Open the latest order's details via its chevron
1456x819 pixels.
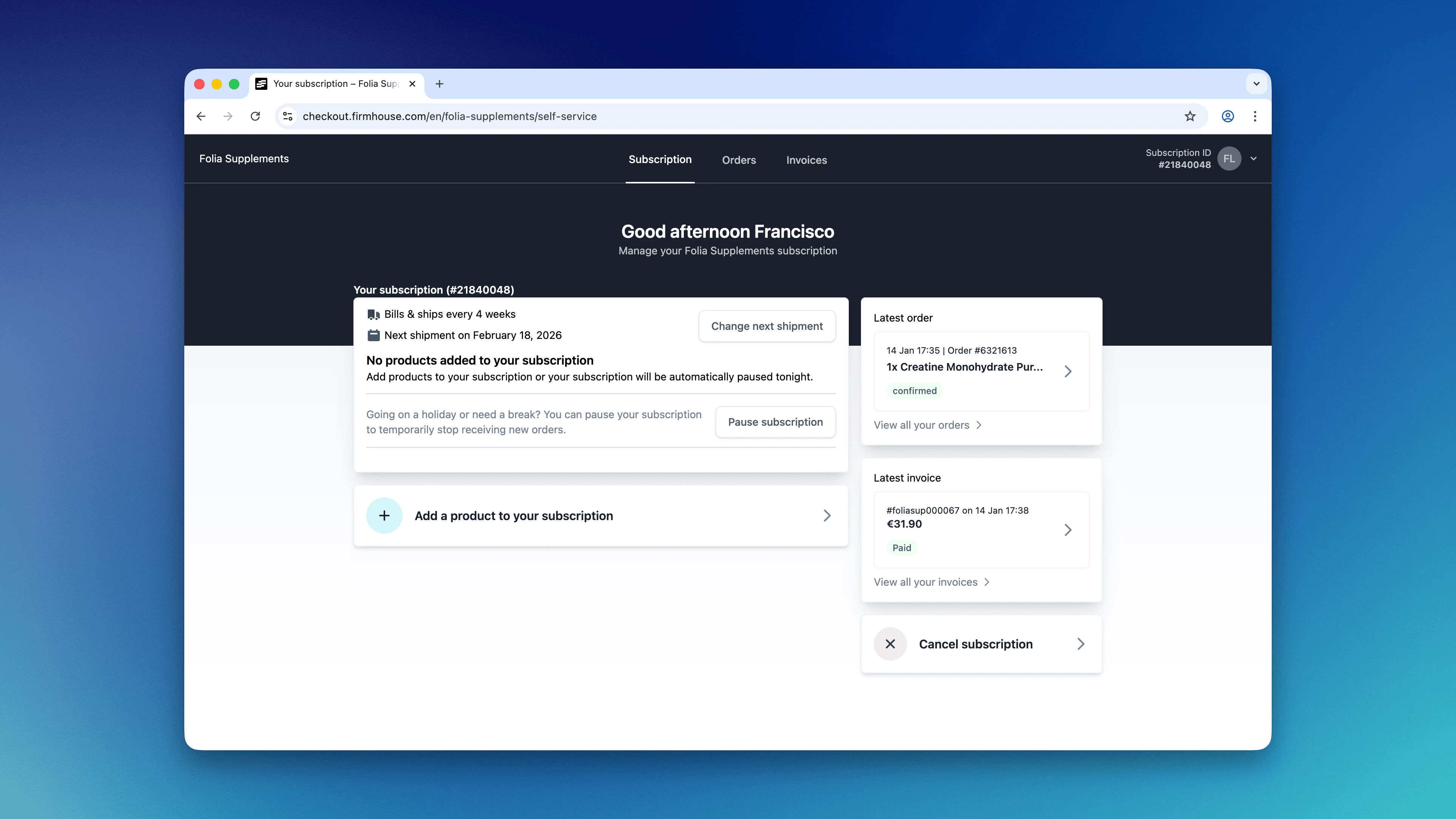pos(1068,371)
